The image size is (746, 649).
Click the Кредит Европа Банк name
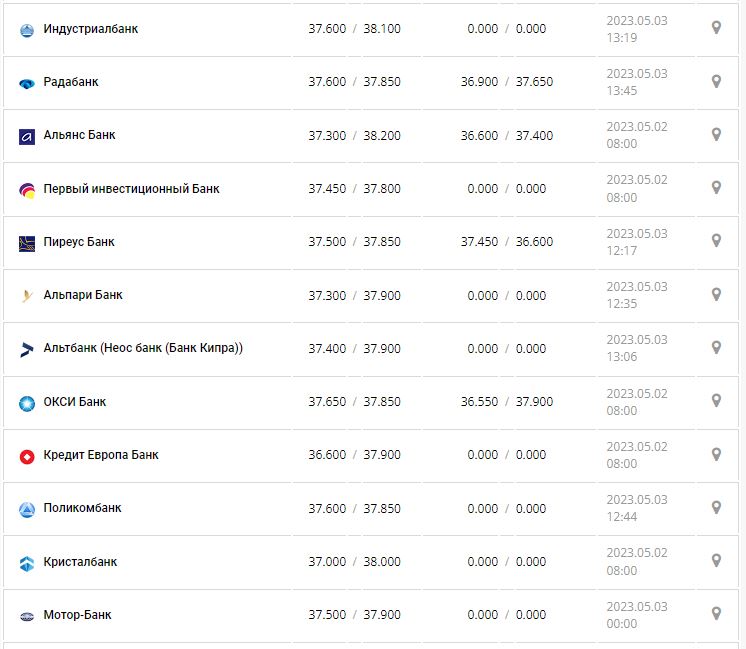101,455
